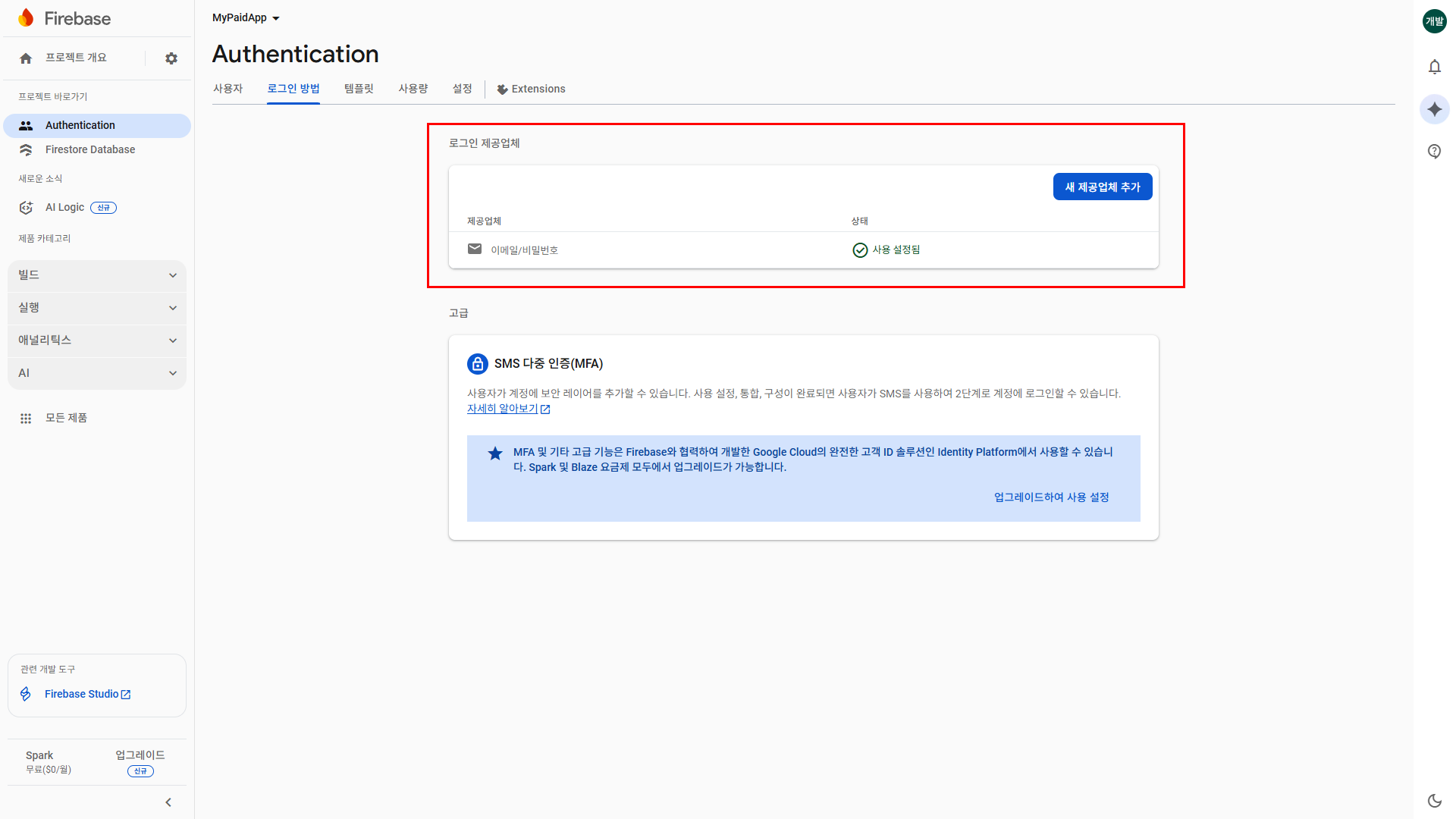
Task: Open the Gemini sparkle assistant icon
Action: pos(1434,109)
